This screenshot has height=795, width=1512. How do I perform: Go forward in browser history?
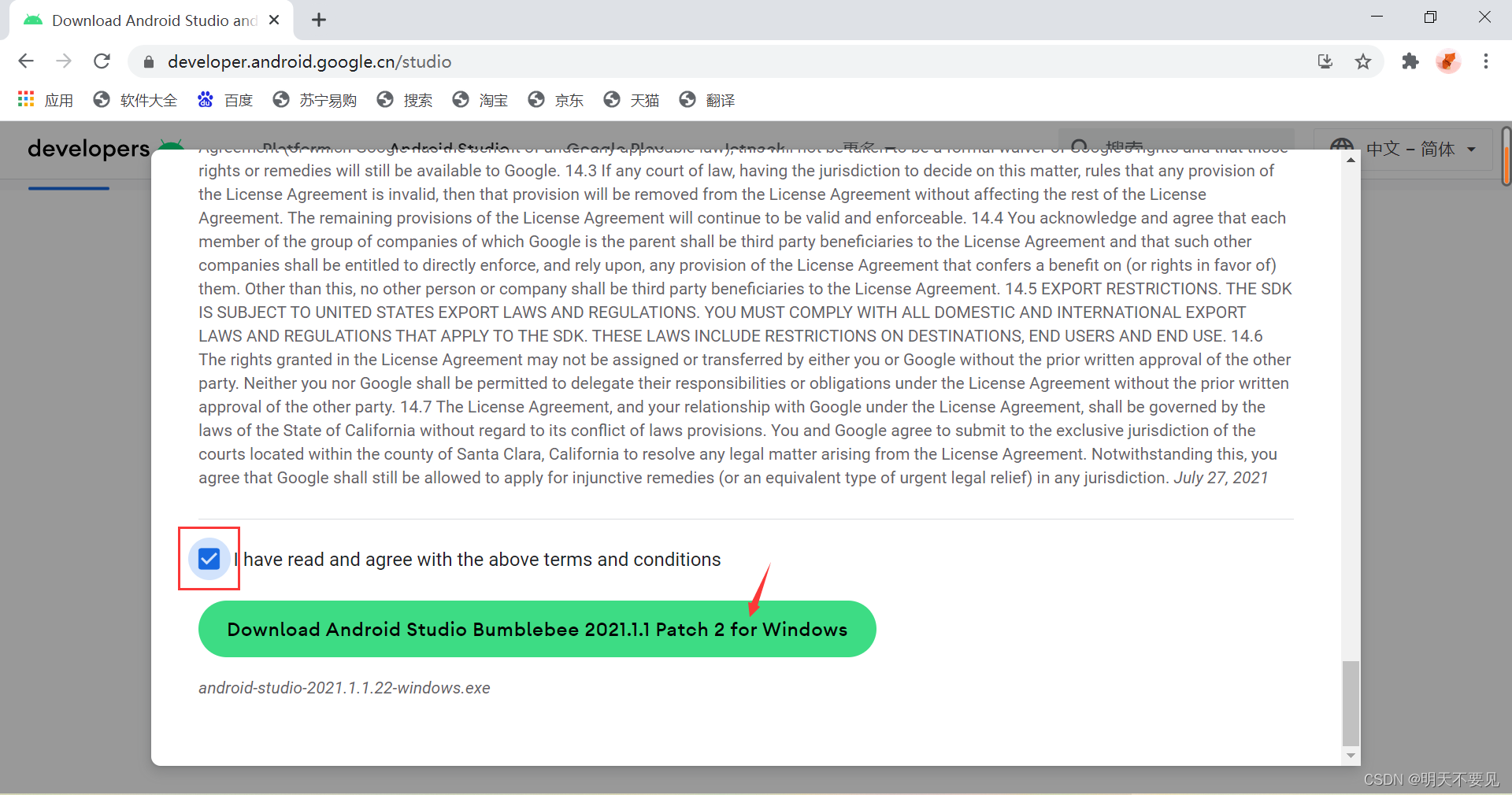[64, 61]
